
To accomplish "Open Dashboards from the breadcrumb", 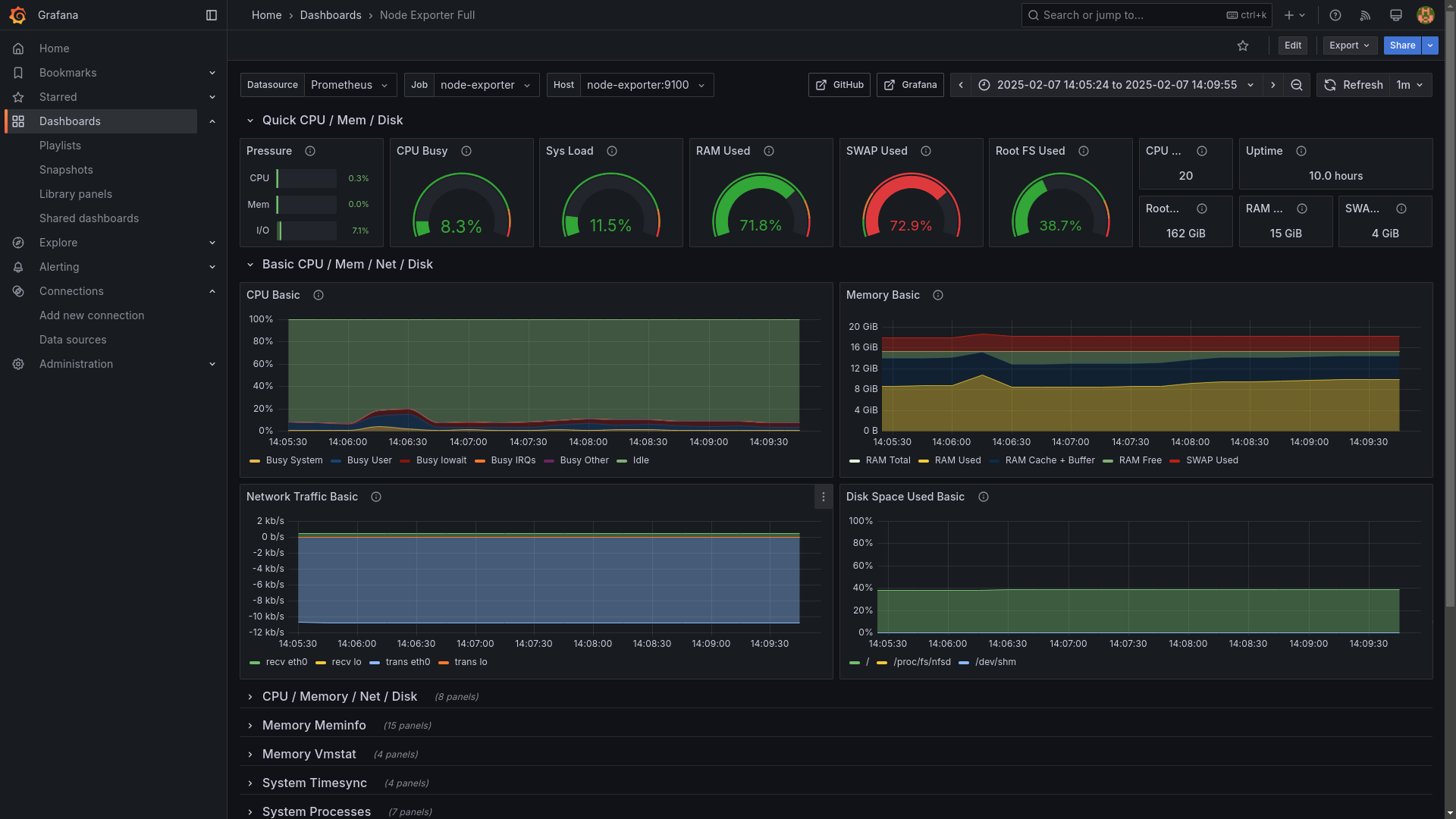I will [x=331, y=15].
